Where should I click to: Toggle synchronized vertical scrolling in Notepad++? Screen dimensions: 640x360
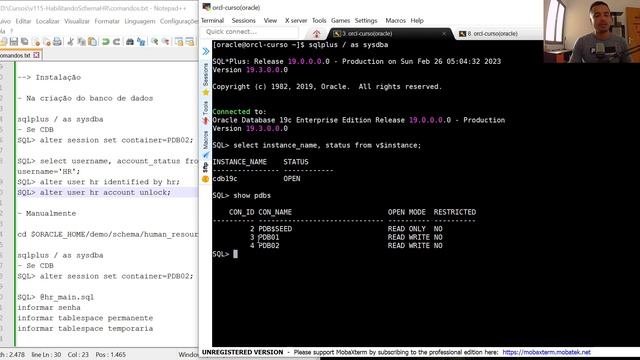point(179,42)
